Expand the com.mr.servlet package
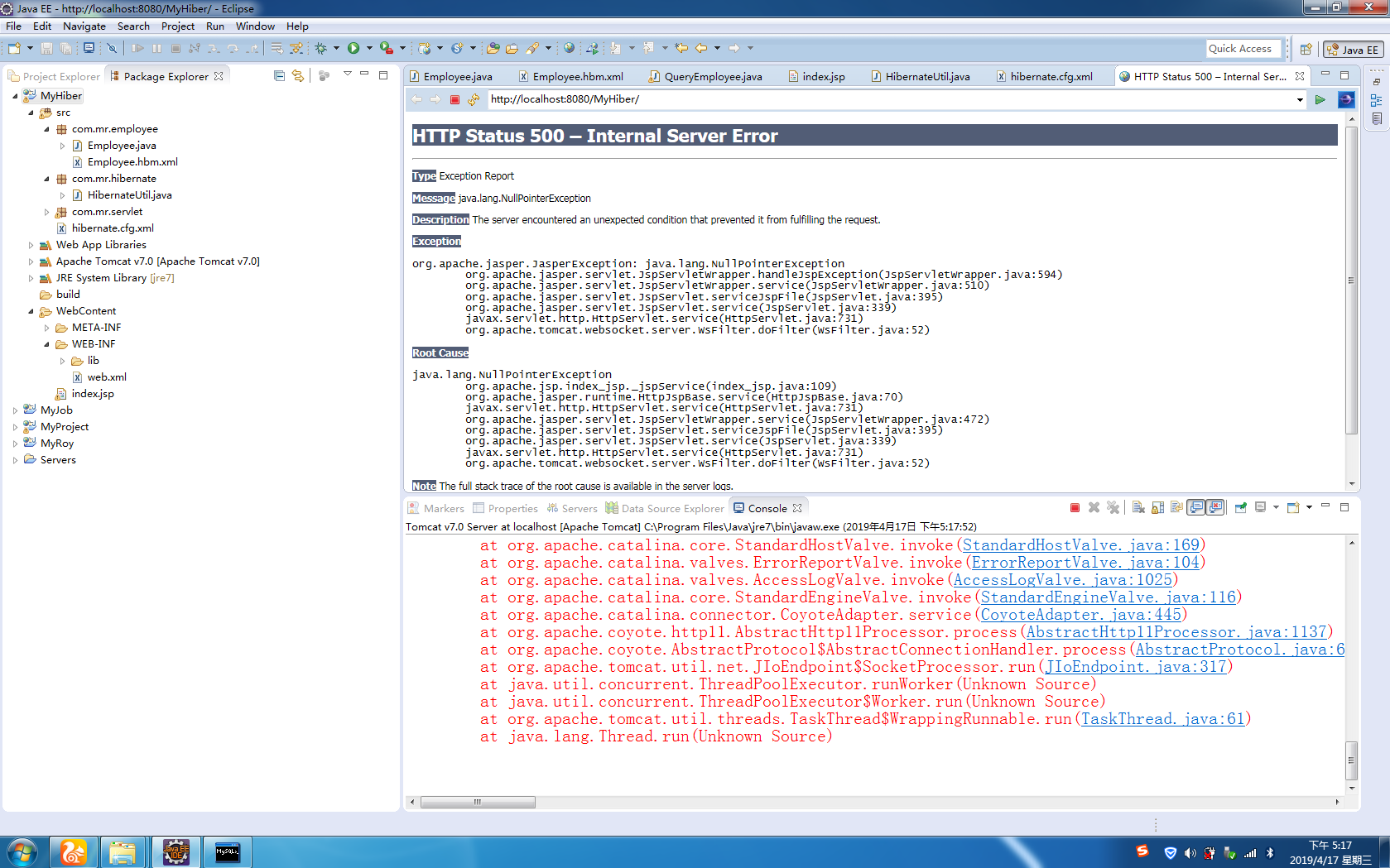 tap(46, 212)
